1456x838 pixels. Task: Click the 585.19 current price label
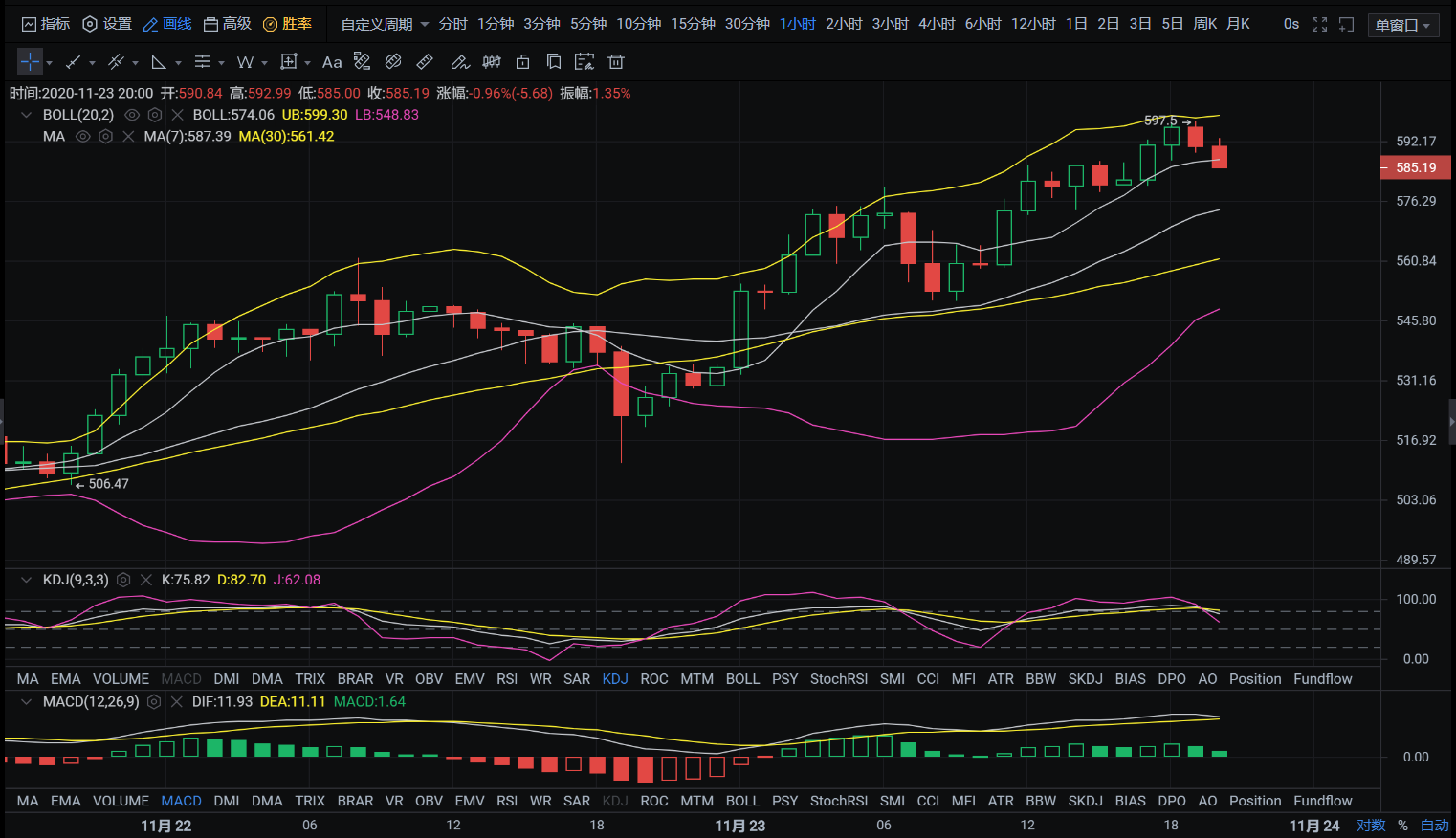(x=1415, y=167)
